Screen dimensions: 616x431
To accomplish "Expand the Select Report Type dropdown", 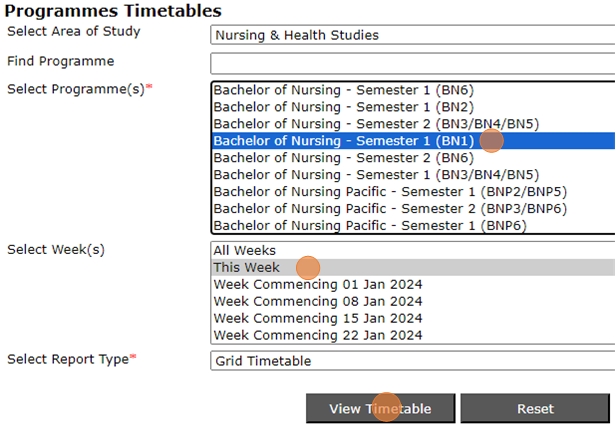I will click(412, 361).
